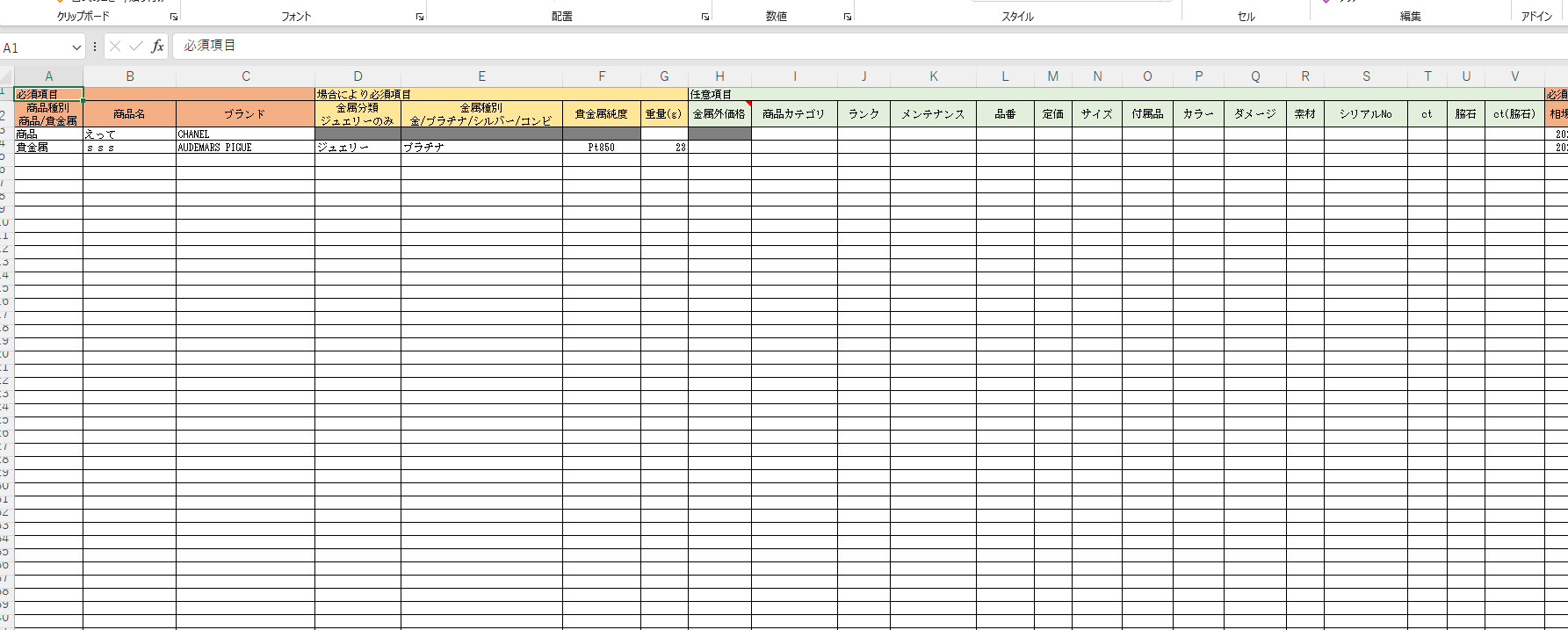
Task: Select the cell containing えって
Action: point(130,134)
